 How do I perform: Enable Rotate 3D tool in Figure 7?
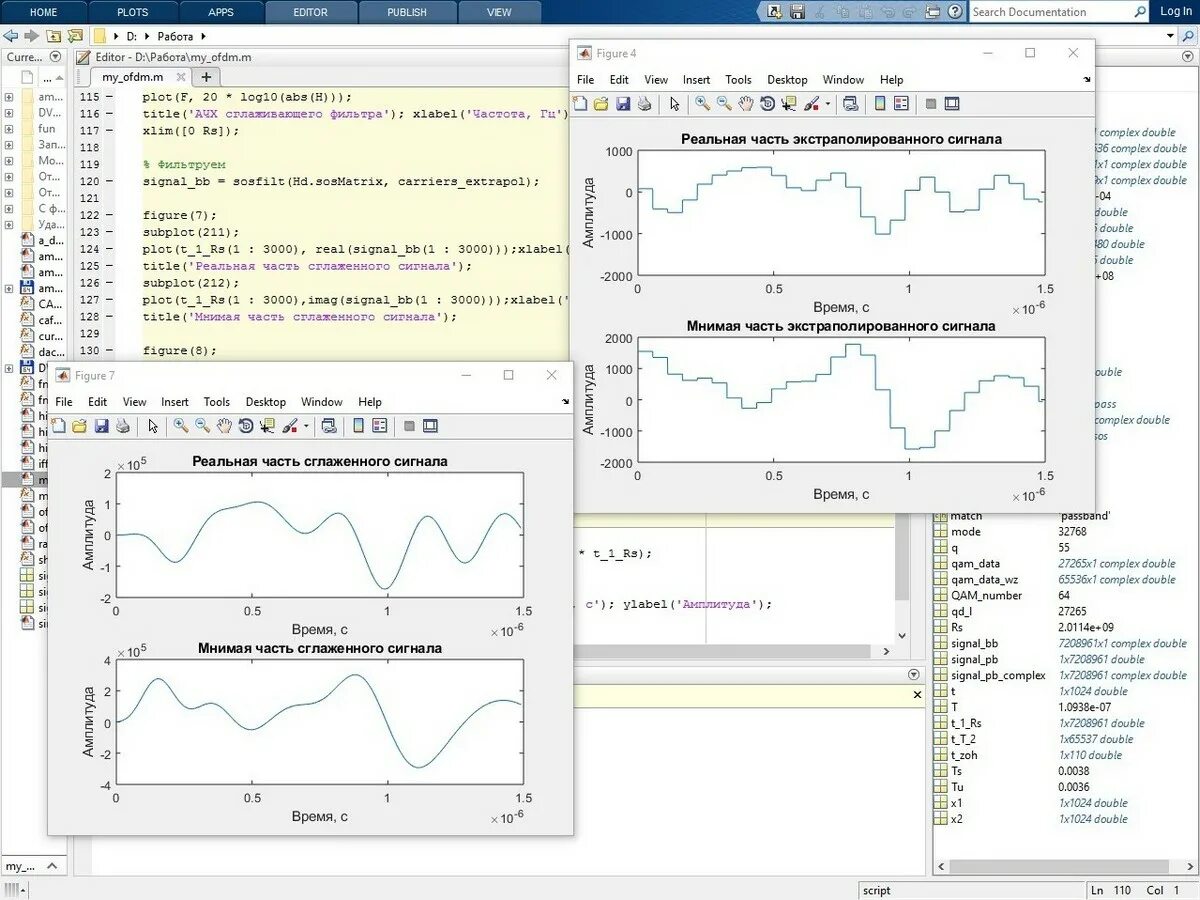[x=245, y=426]
